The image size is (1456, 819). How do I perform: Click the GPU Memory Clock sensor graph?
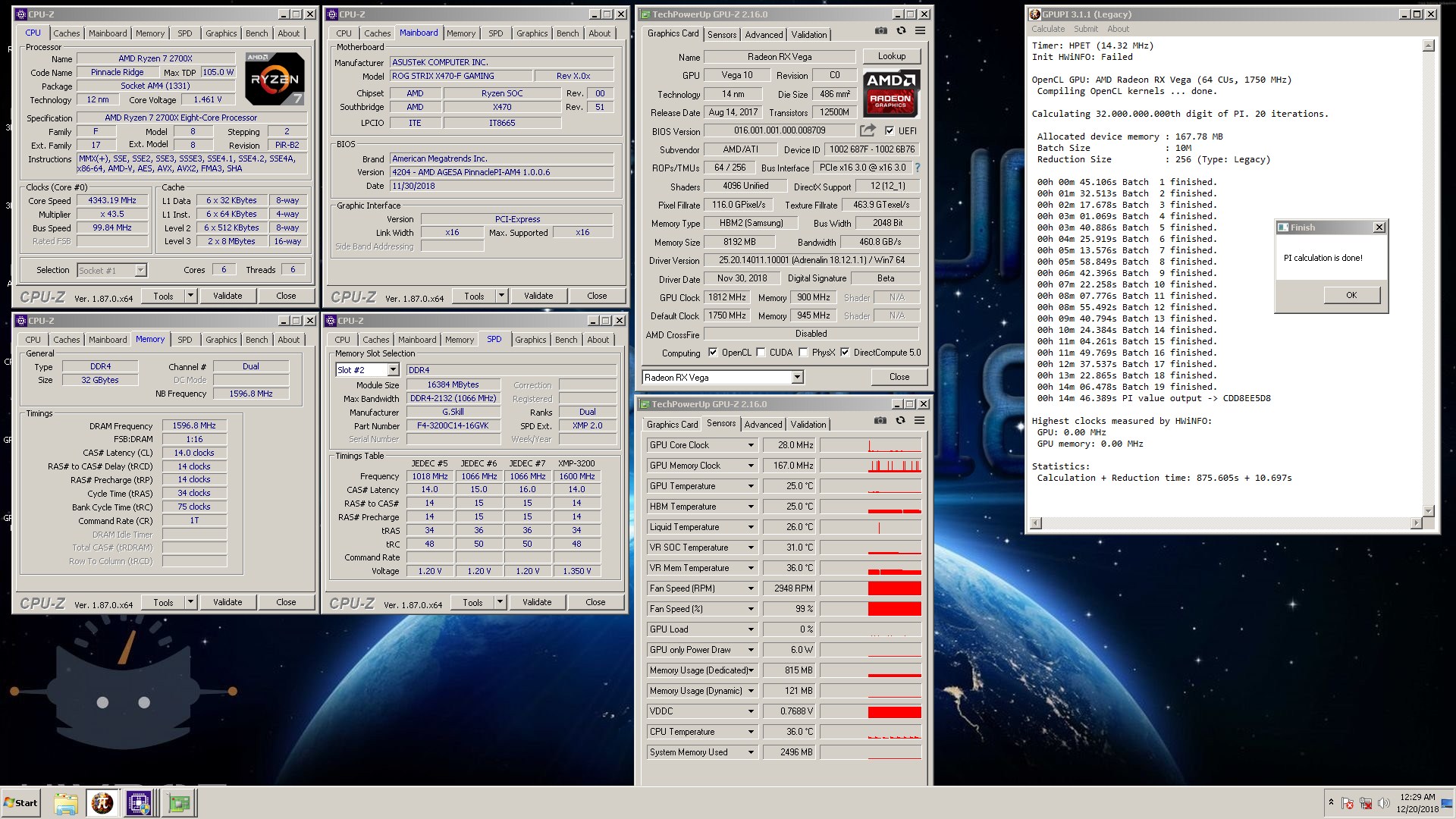(x=871, y=466)
